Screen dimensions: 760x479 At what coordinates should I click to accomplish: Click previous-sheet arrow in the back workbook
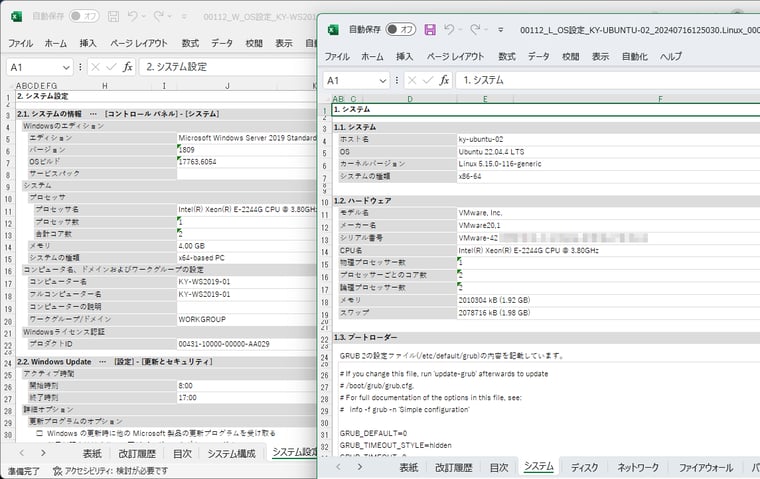[22, 453]
